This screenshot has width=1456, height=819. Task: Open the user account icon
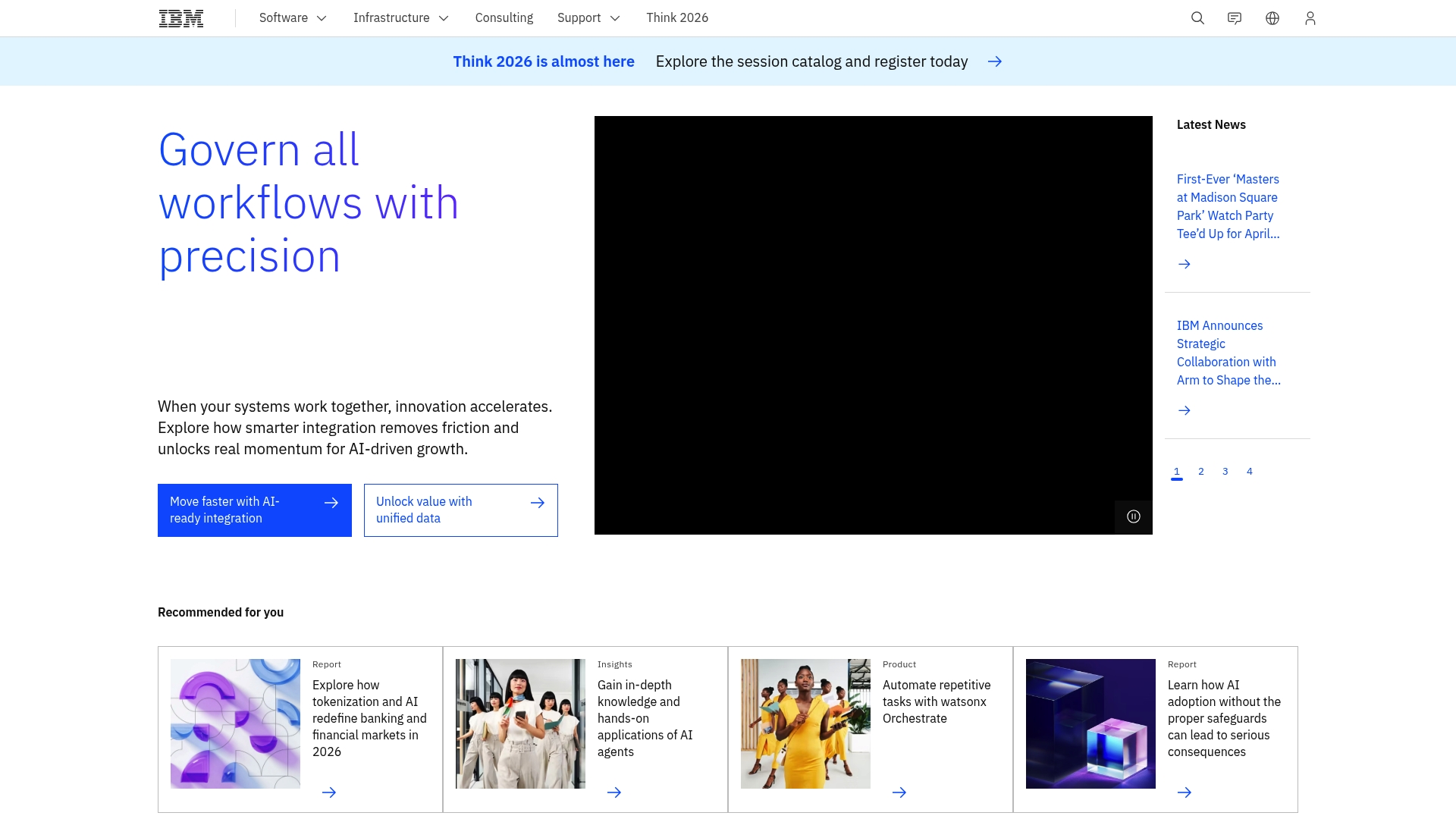(1310, 17)
